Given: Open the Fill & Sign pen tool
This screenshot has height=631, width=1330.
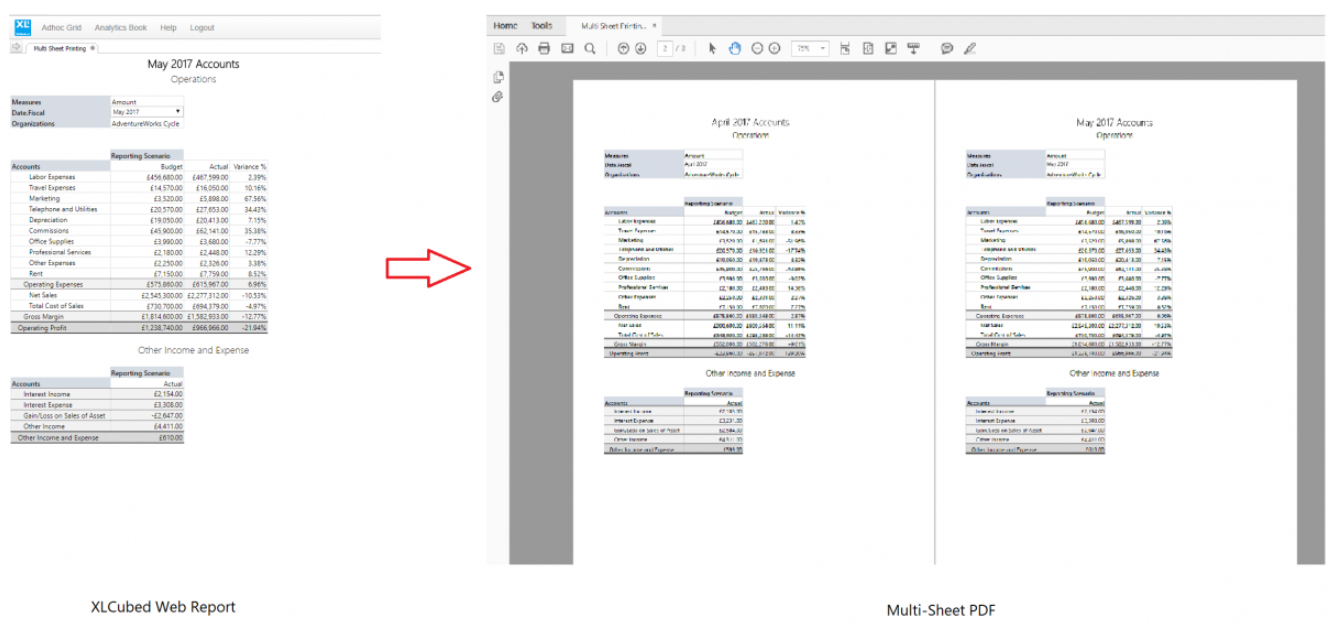Looking at the screenshot, I should click(967, 48).
